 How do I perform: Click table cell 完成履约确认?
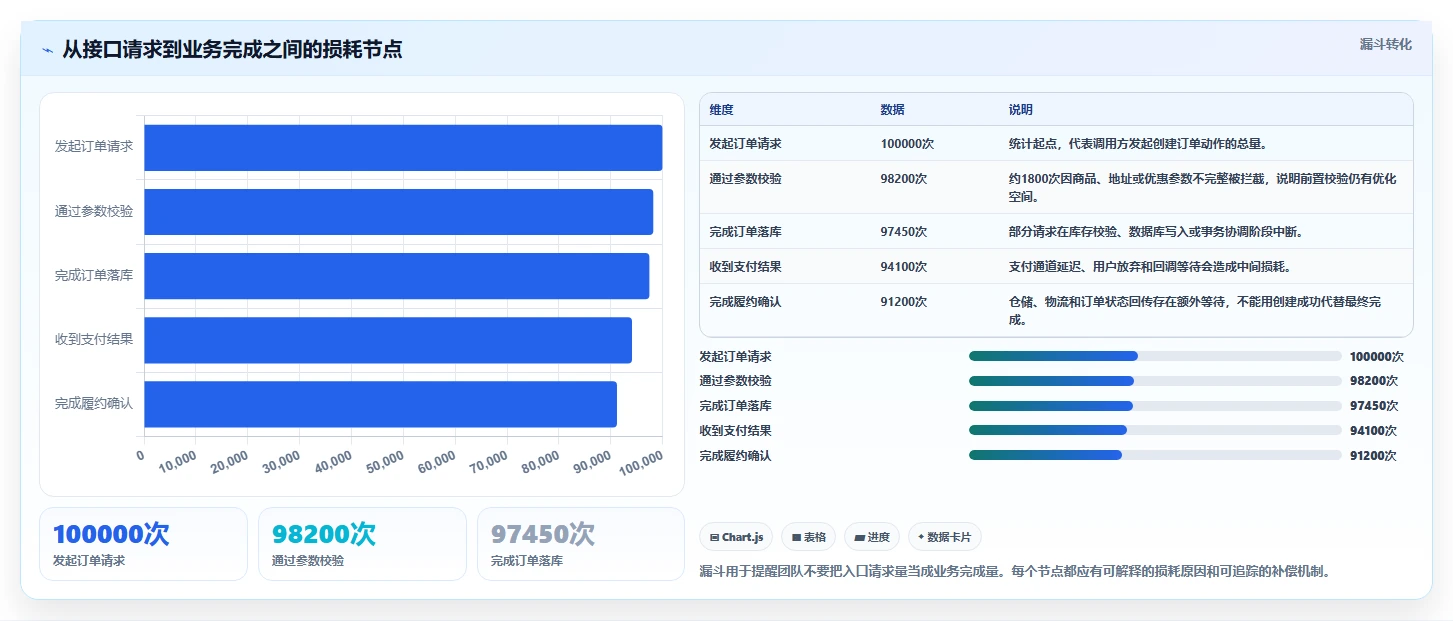coord(745,302)
